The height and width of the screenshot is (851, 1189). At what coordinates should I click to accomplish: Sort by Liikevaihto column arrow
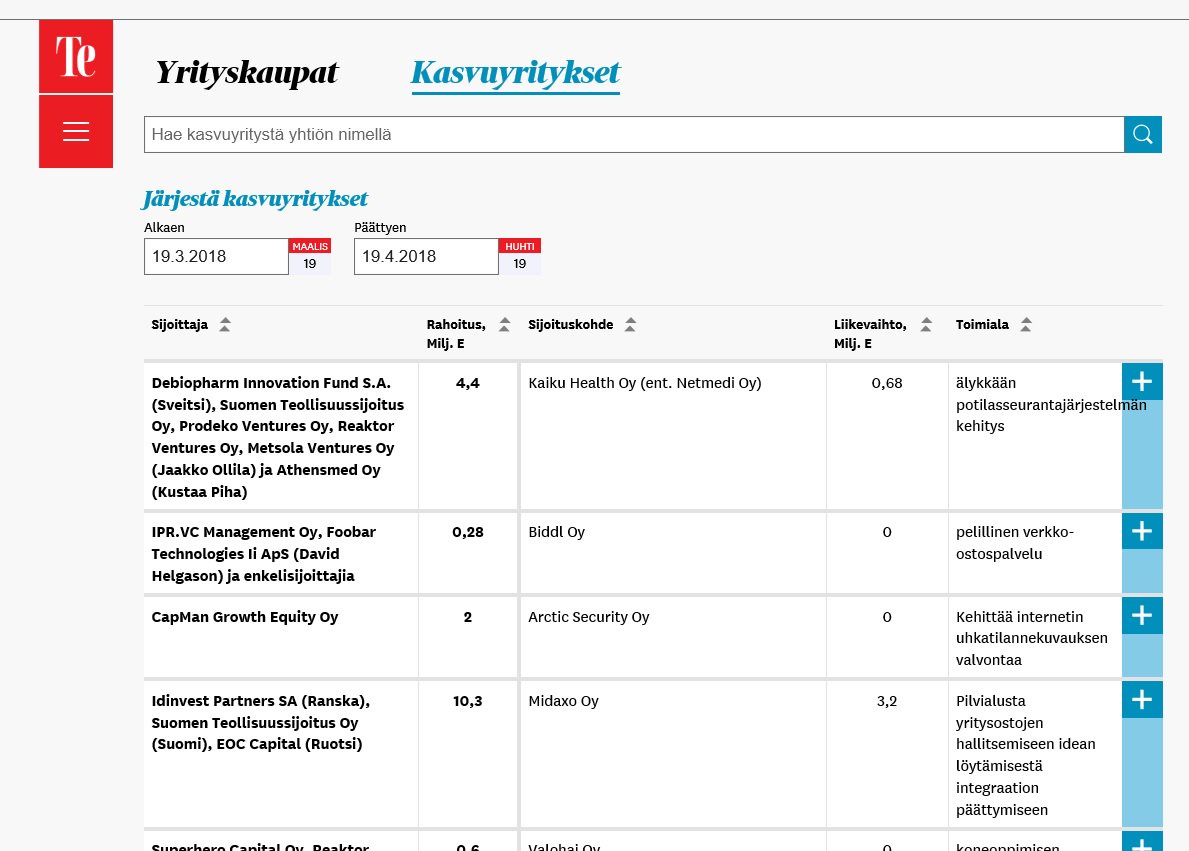(x=926, y=325)
